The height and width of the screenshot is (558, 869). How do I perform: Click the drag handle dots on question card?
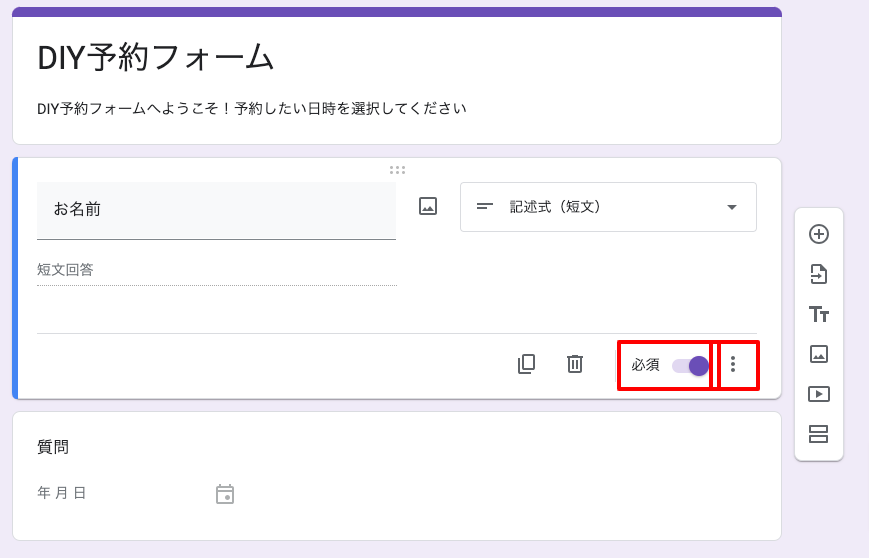[x=397, y=170]
